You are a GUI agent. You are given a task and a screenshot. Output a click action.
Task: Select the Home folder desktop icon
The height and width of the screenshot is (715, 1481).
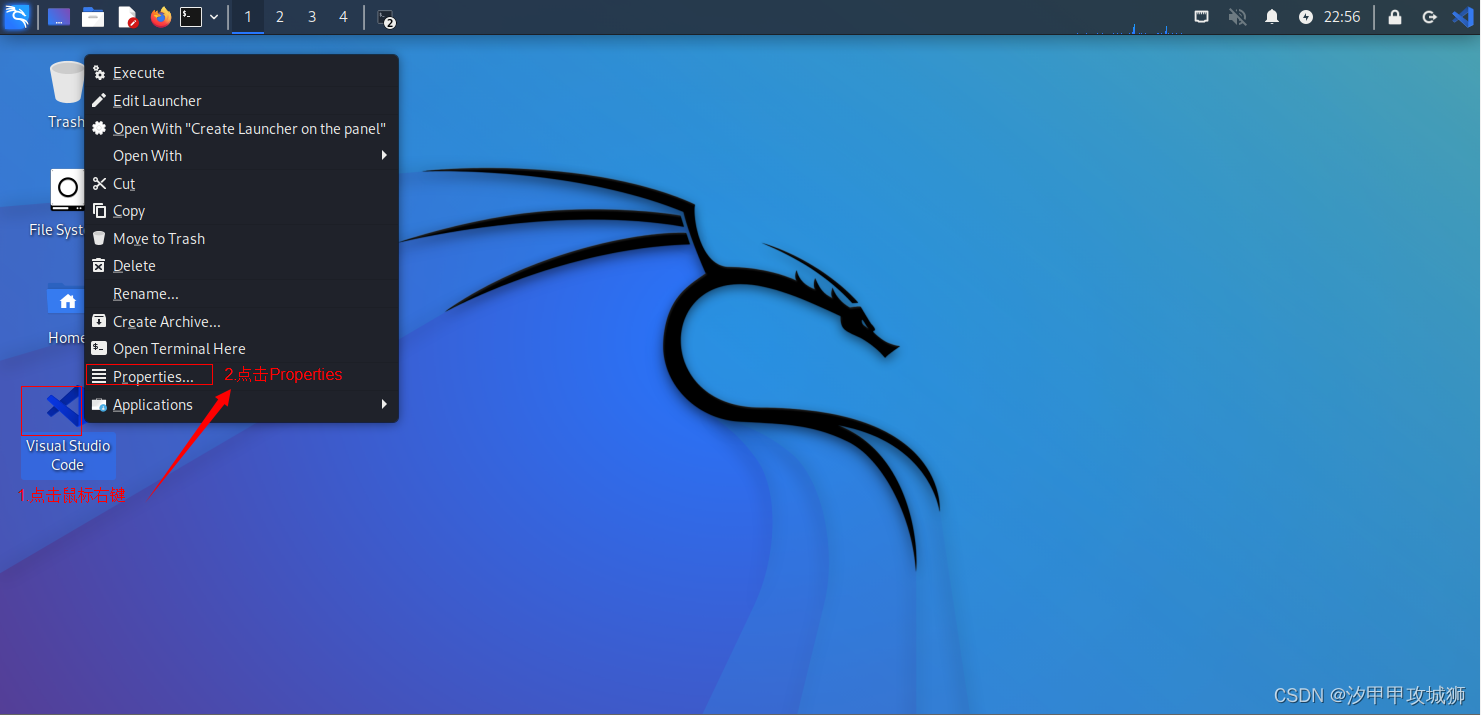point(67,313)
